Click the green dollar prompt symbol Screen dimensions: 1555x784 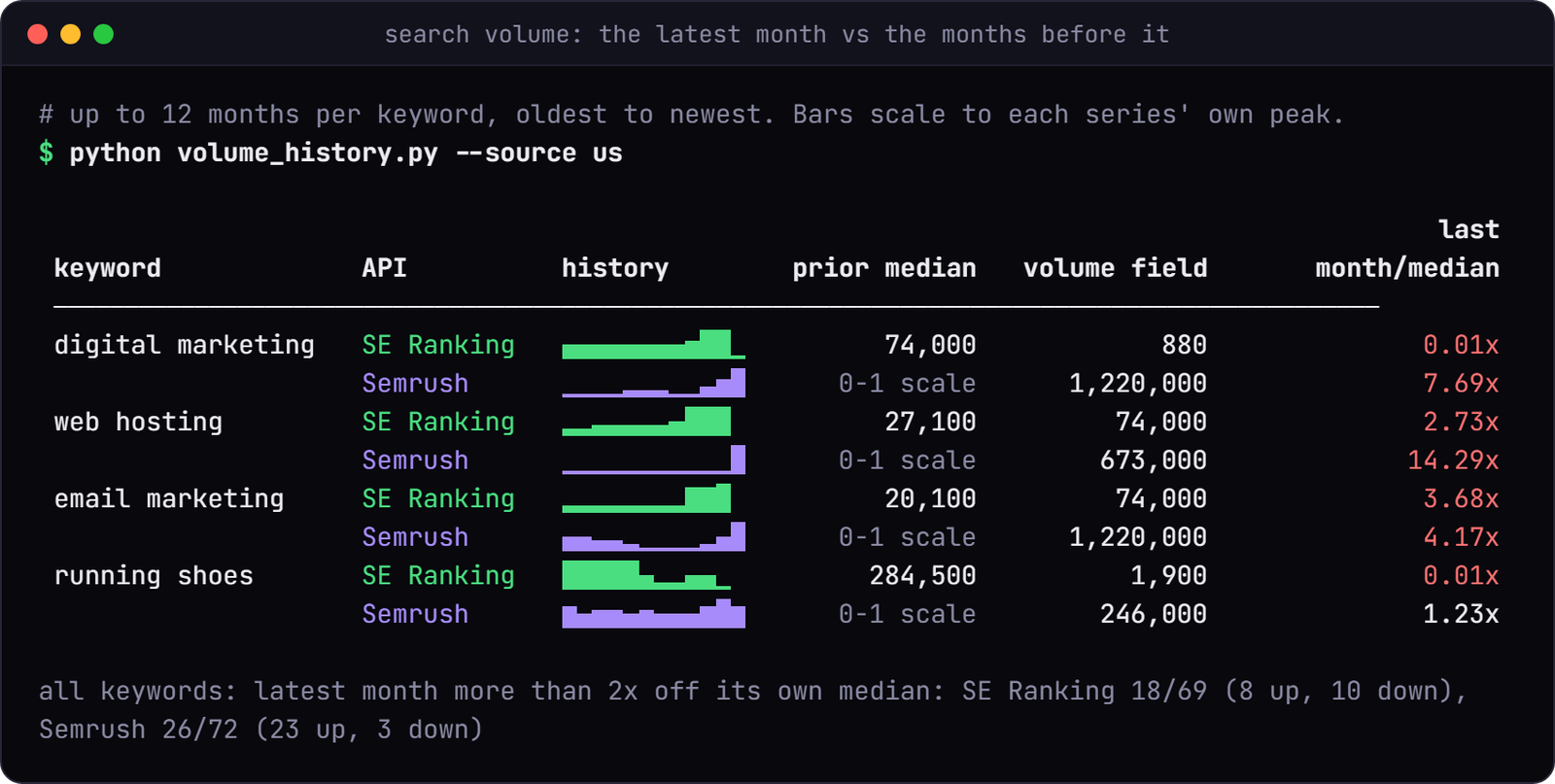[46, 153]
